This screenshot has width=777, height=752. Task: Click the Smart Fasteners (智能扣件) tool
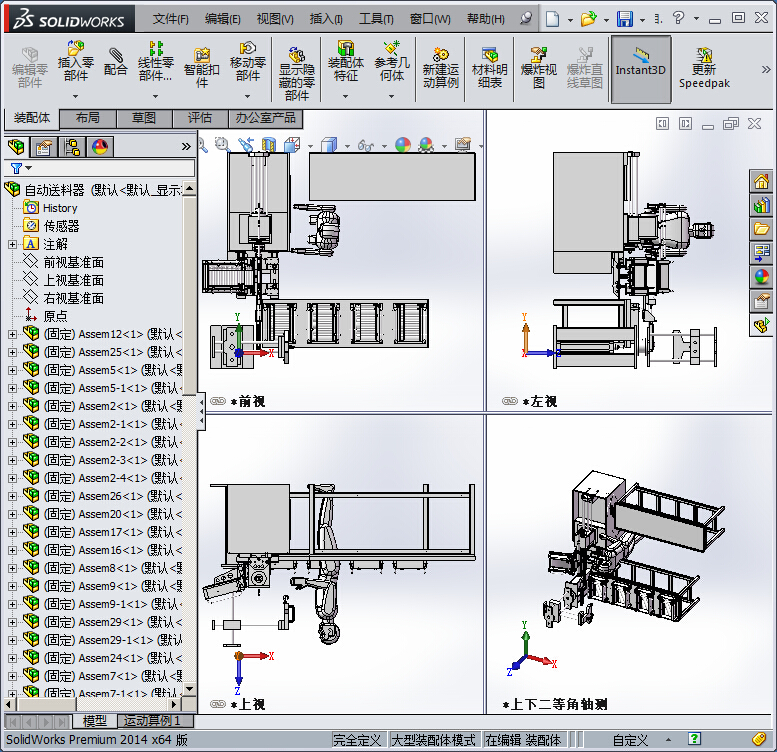[x=202, y=68]
